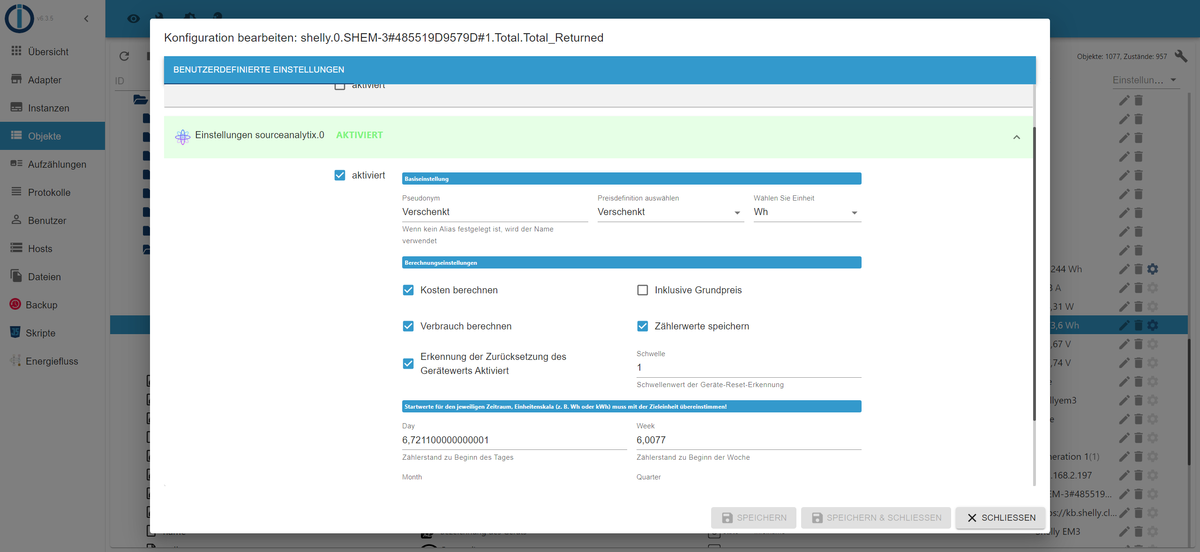
Task: Click the 'BENUTZERDEFINIERTE EINSTELLUNGEN' tab header
Action: pyautogui.click(x=259, y=70)
